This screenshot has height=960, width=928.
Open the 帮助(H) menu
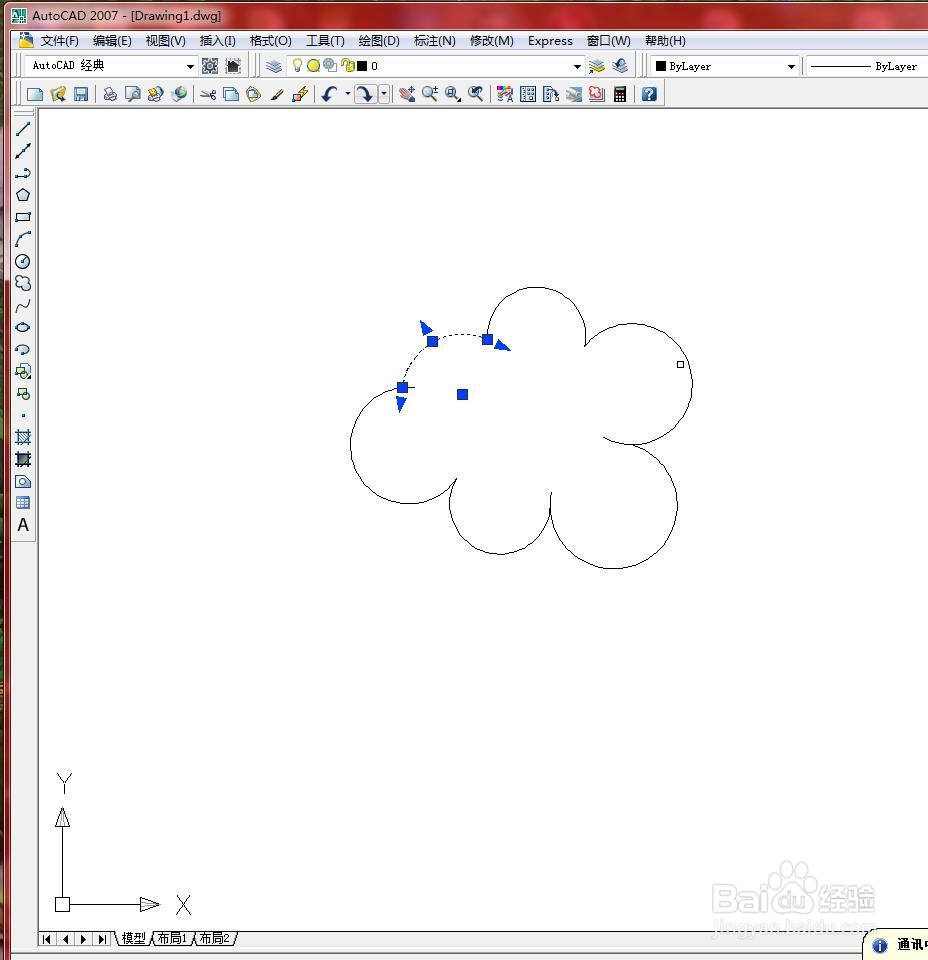665,40
